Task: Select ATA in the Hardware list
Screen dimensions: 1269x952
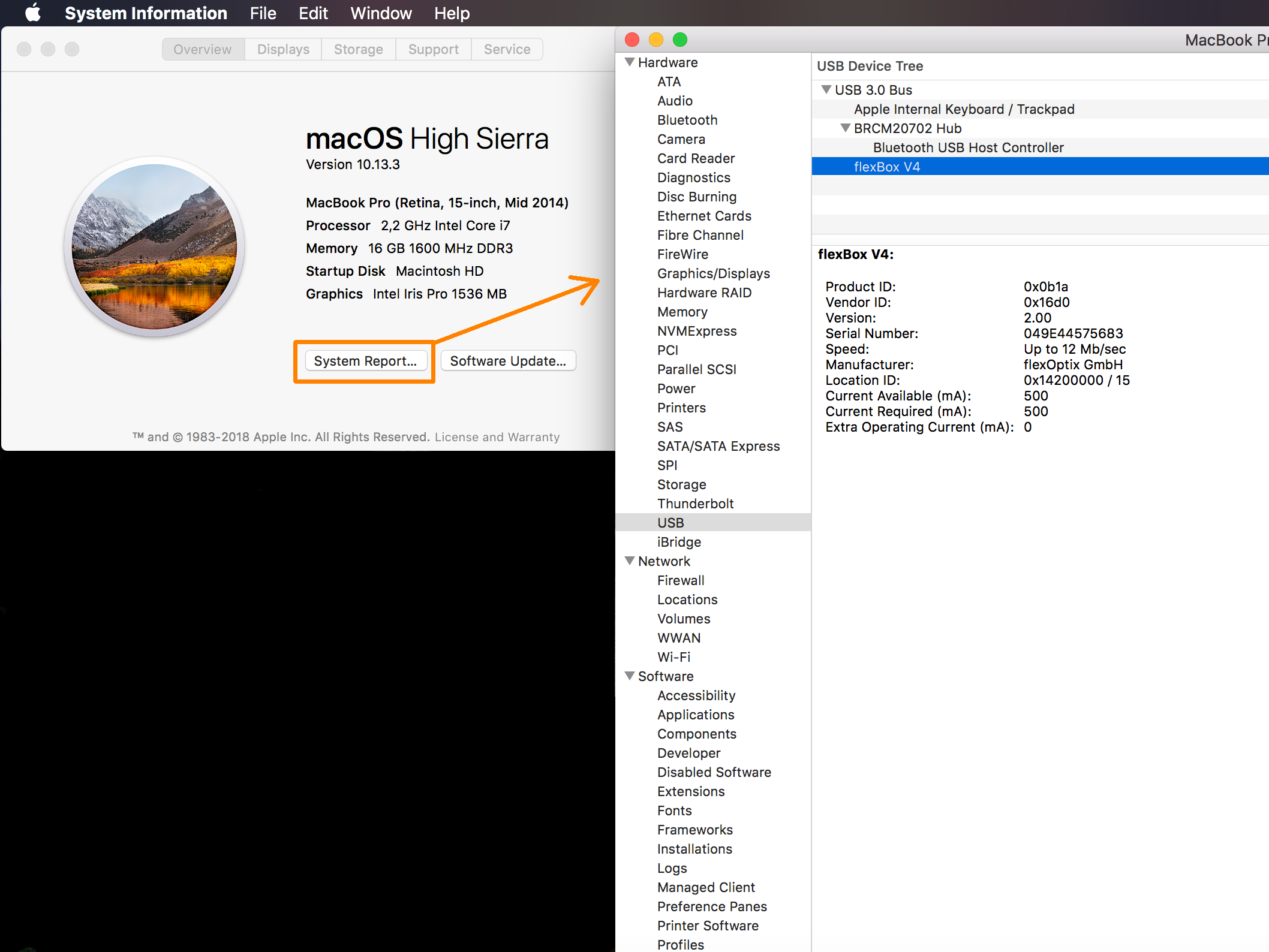Action: pos(669,82)
